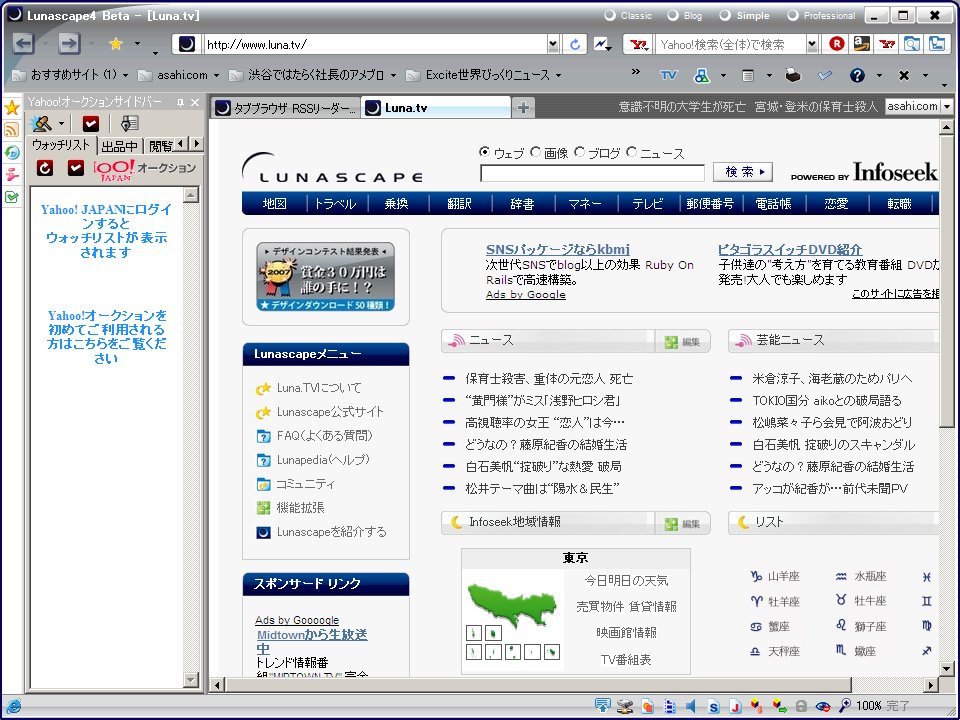Select the 画像 search radio button

click(536, 152)
